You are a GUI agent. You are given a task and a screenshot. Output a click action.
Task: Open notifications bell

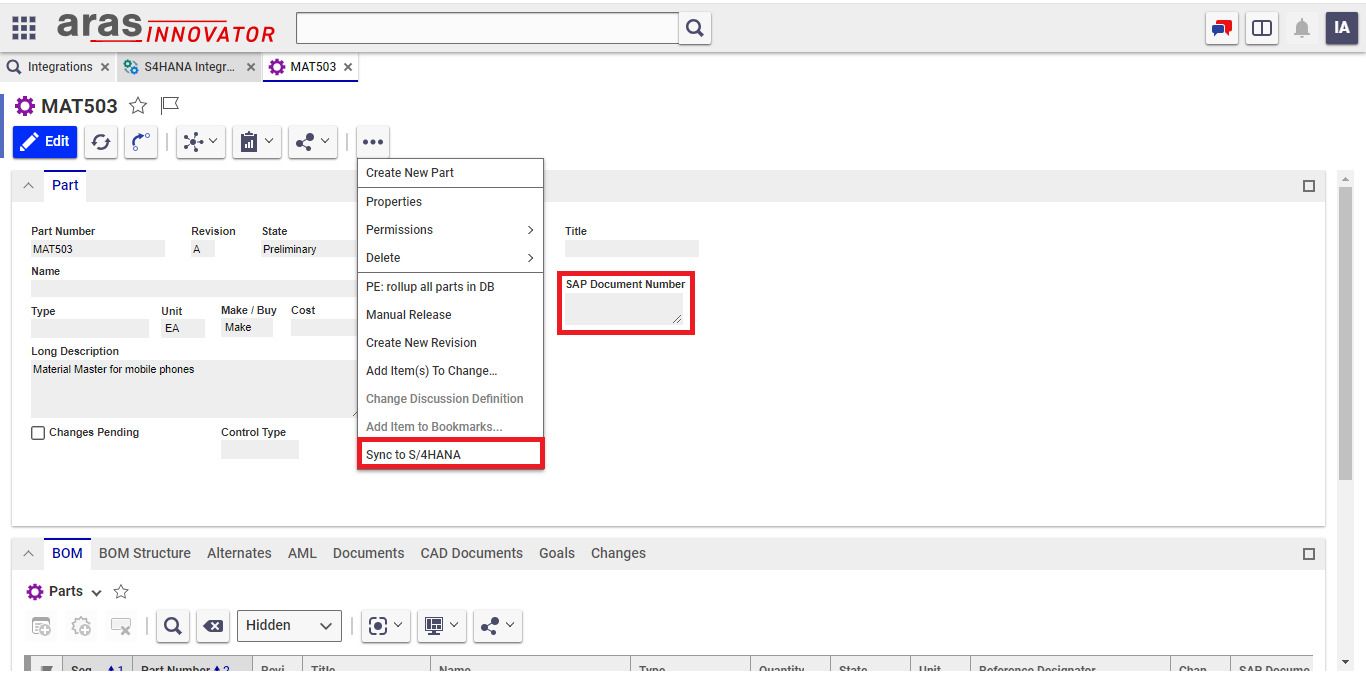pos(1302,28)
